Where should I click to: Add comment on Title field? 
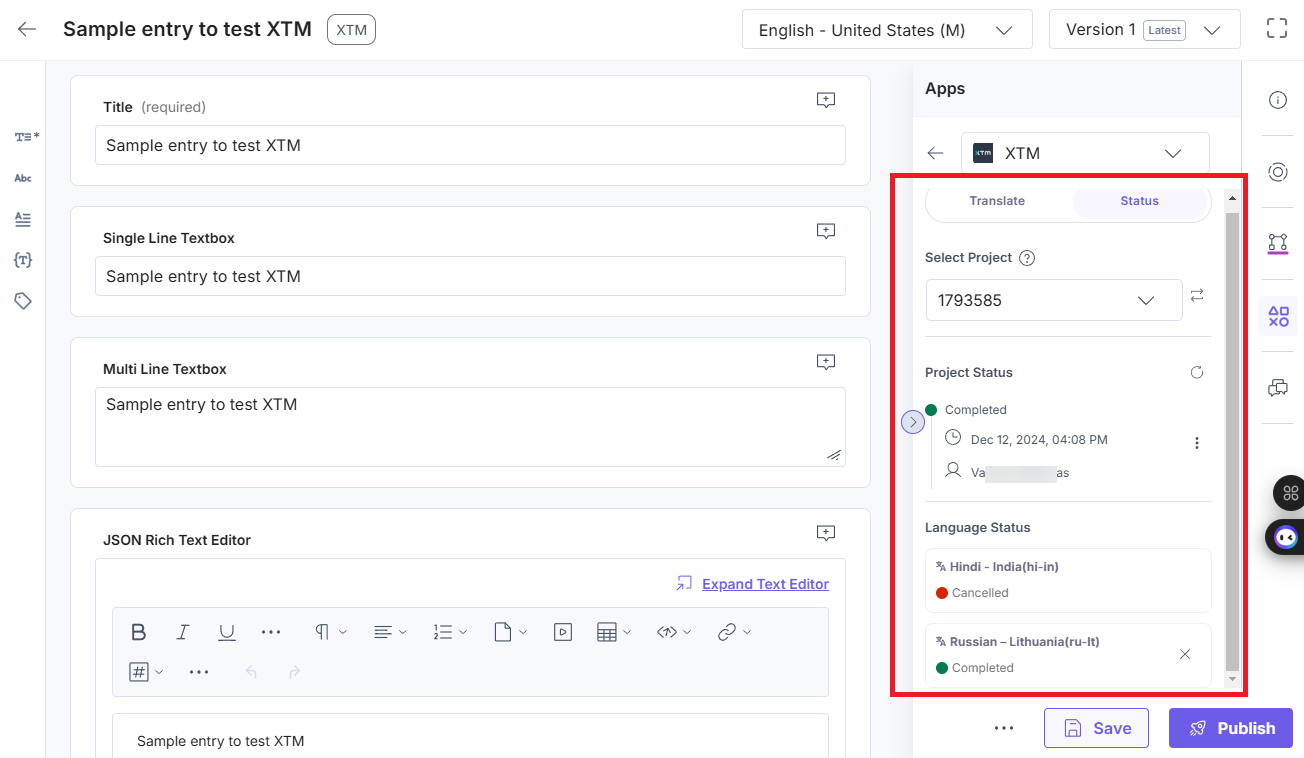(826, 100)
